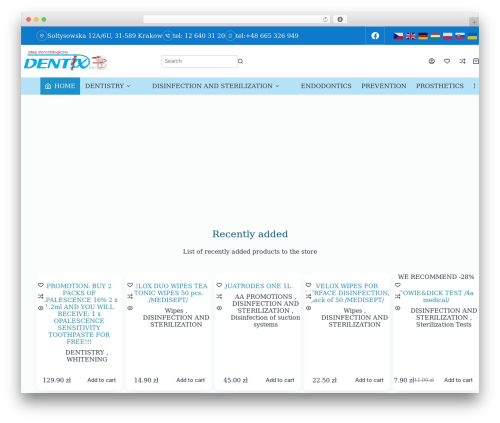Screen dimensions: 500x423
Task: Open the Endodontics menu item
Action: click(x=326, y=86)
